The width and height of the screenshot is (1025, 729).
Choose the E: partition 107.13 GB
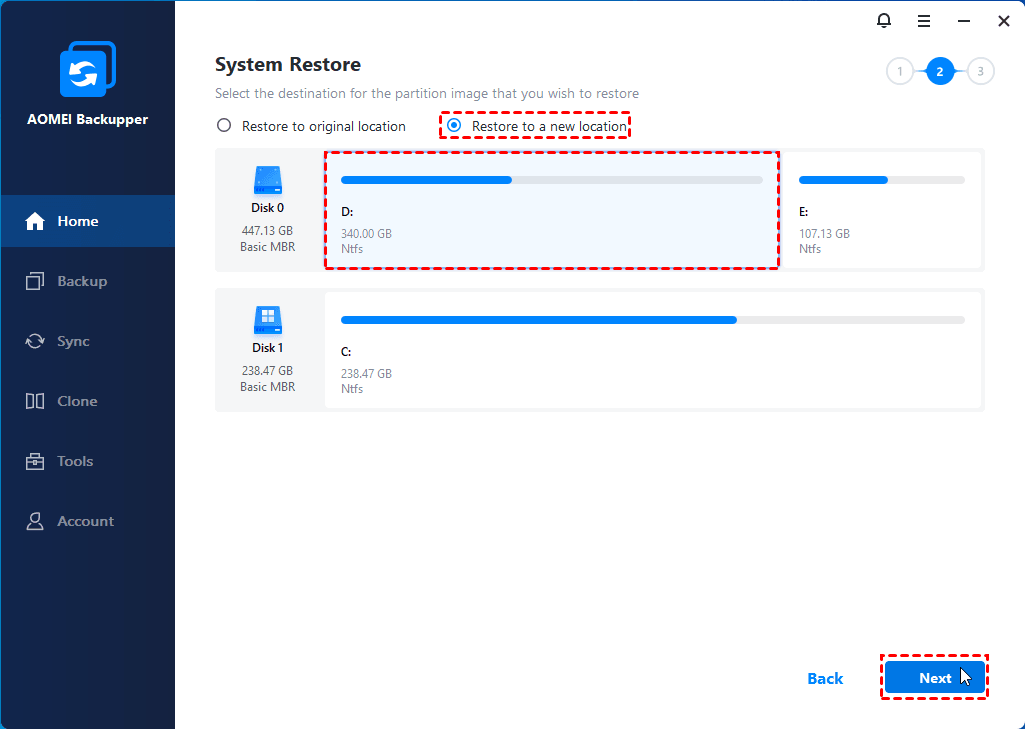coord(881,211)
